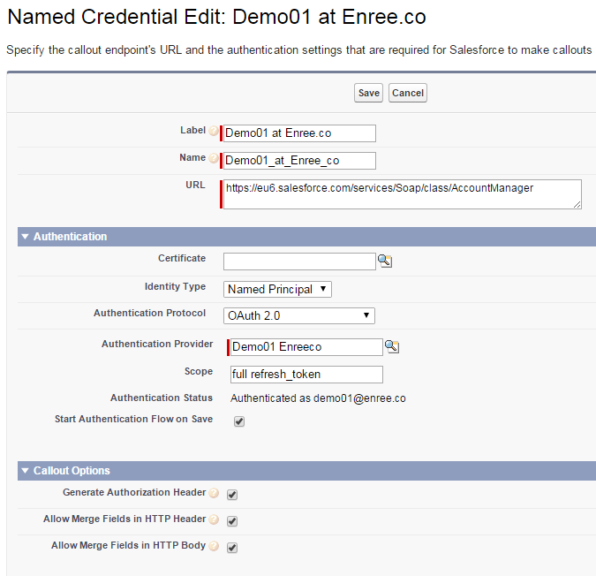Open the Authentication Protocol dropdown
596x576 pixels.
(x=299, y=316)
